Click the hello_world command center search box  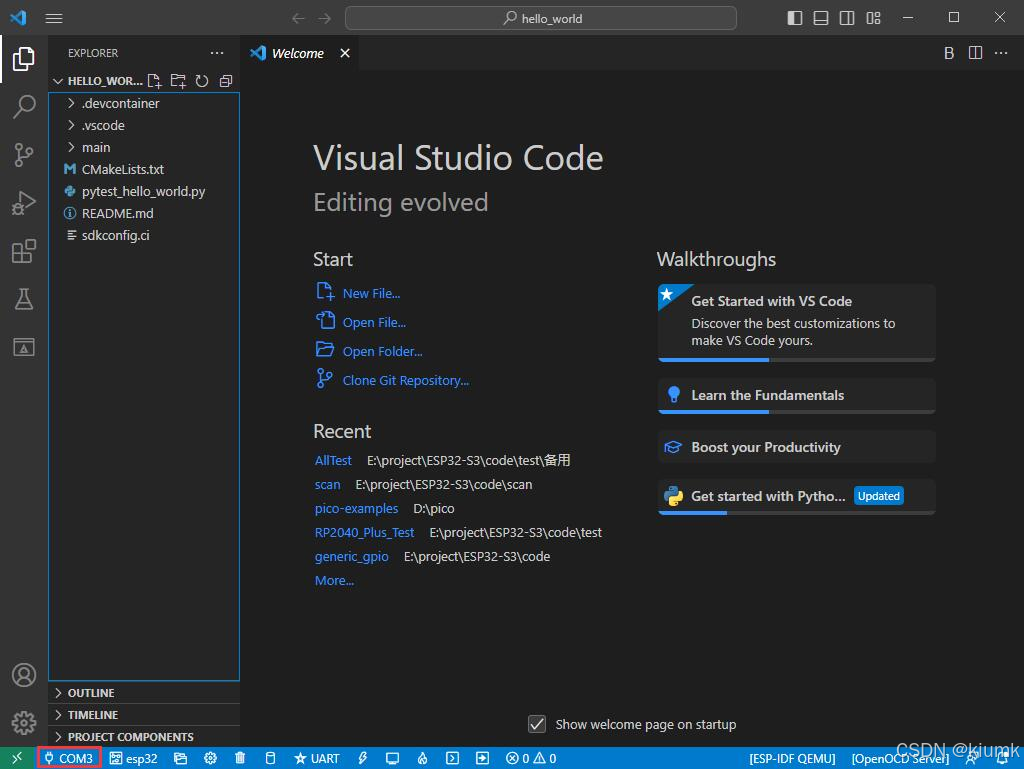click(x=541, y=18)
